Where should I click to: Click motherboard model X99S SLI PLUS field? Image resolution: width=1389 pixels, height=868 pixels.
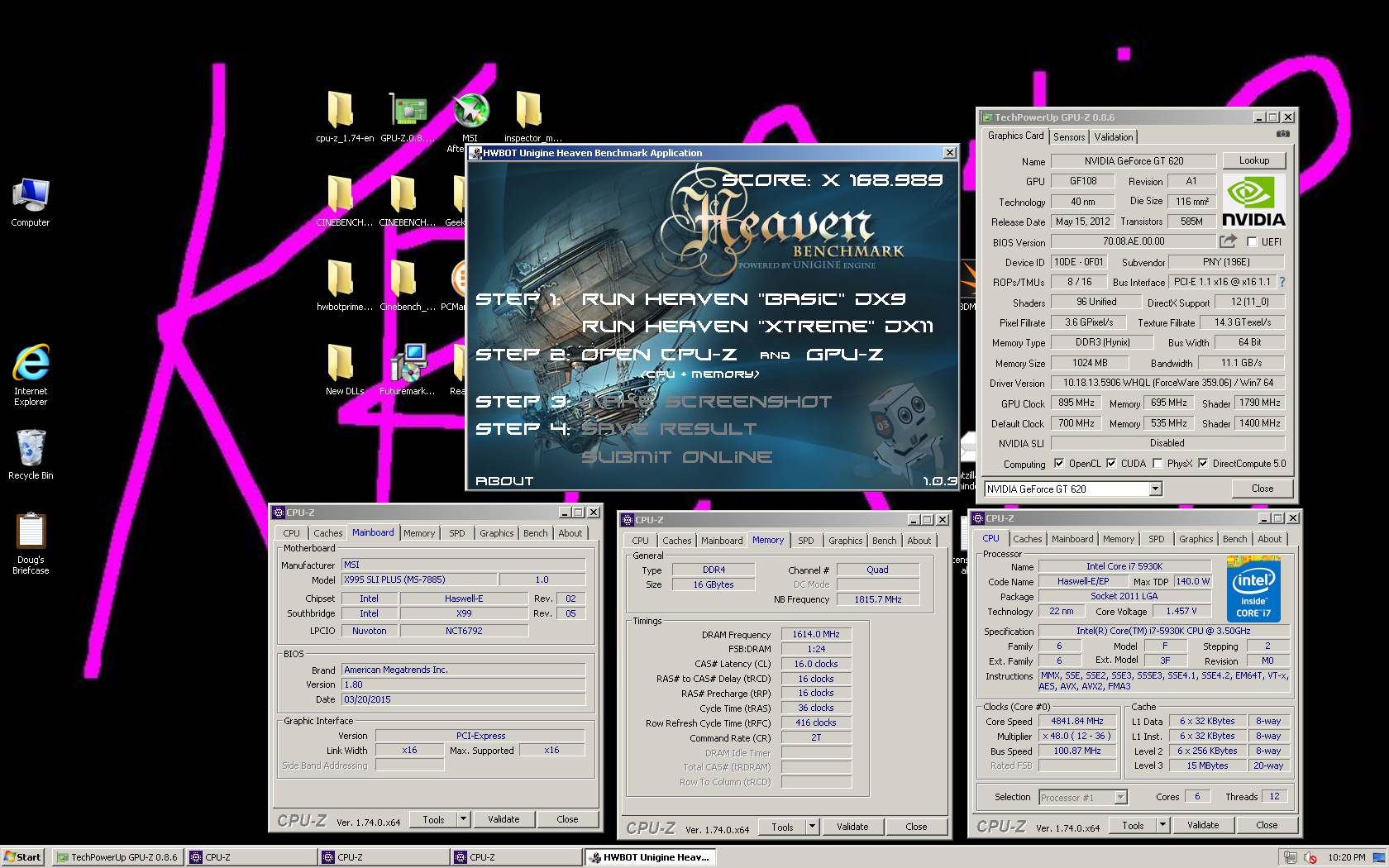point(419,579)
